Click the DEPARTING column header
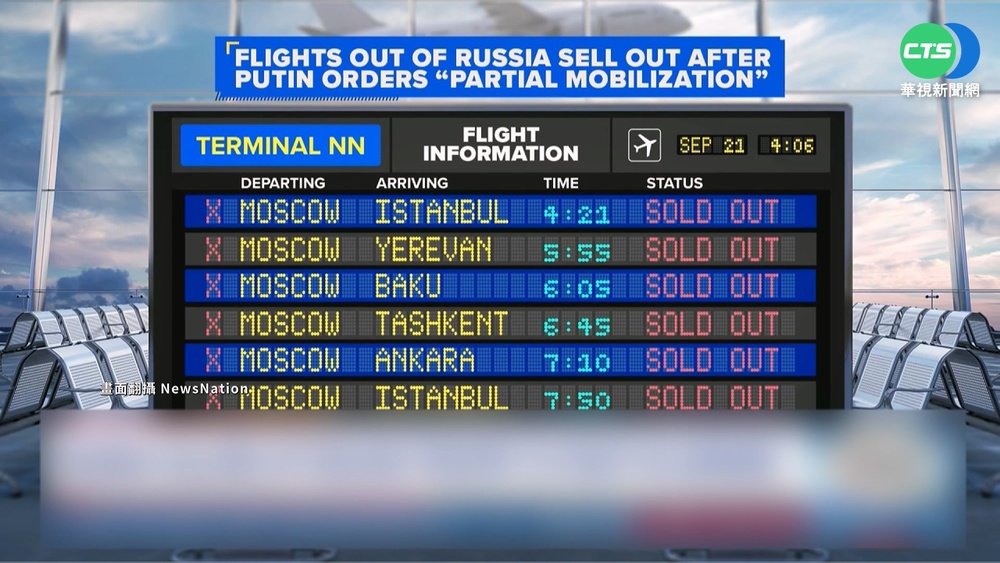 click(x=283, y=183)
